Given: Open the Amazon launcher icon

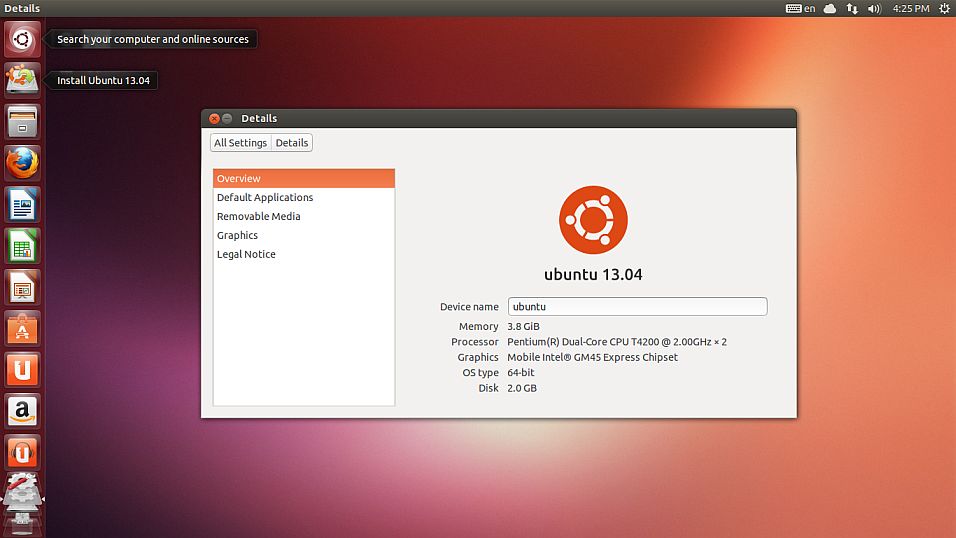Looking at the screenshot, I should pyautogui.click(x=22, y=411).
